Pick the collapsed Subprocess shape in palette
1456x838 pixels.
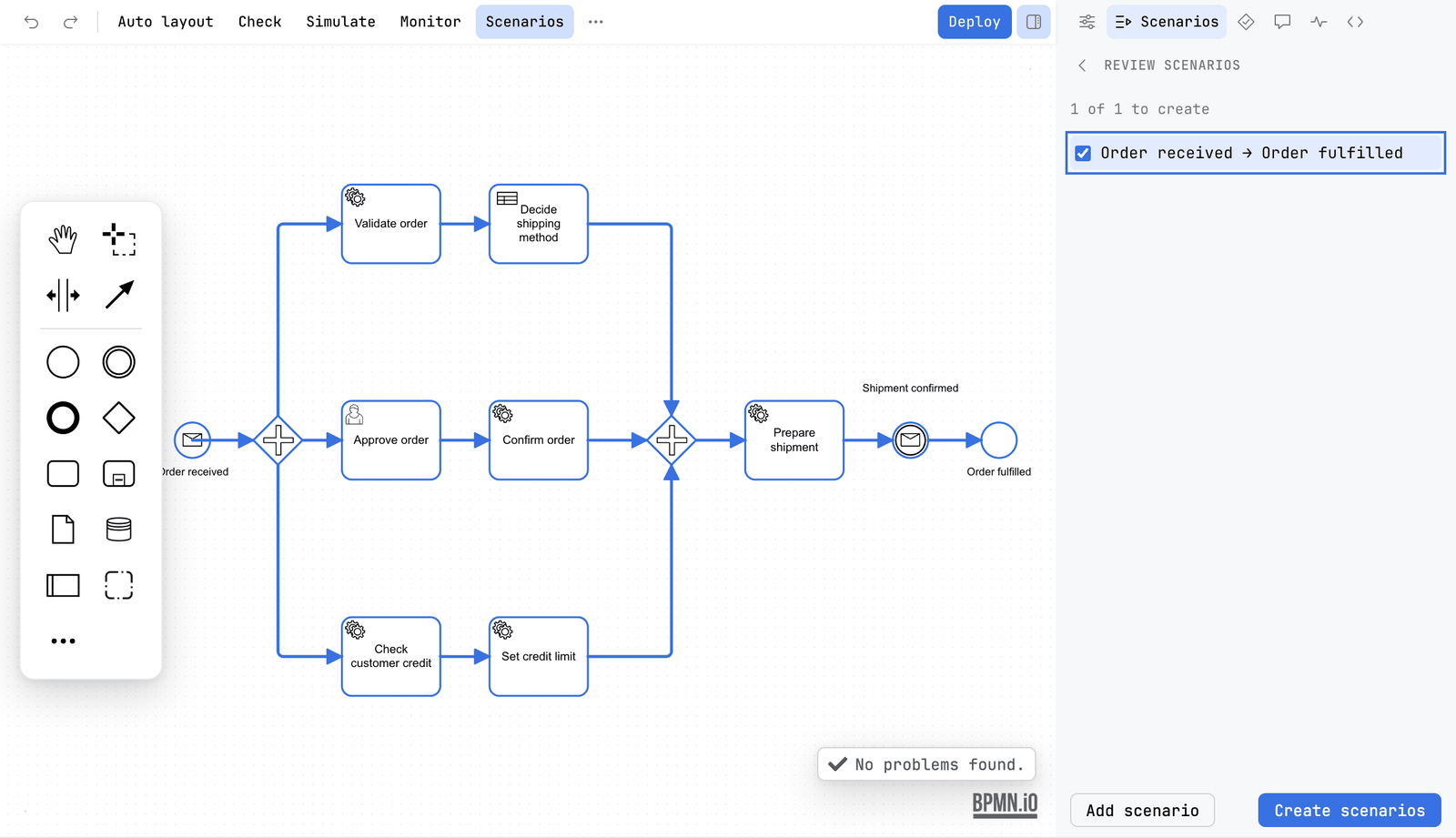(x=119, y=473)
